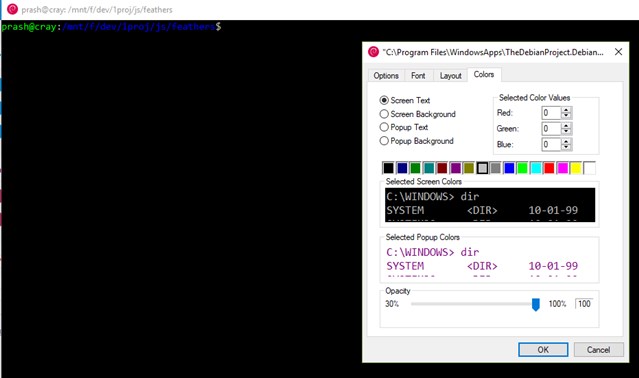Pick the bright red color swatch
This screenshot has height=378, width=639.
[x=549, y=168]
